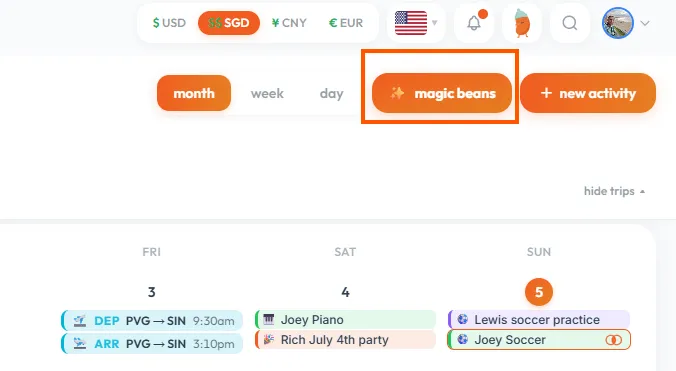Click the new activity button
676x371 pixels.
point(588,93)
